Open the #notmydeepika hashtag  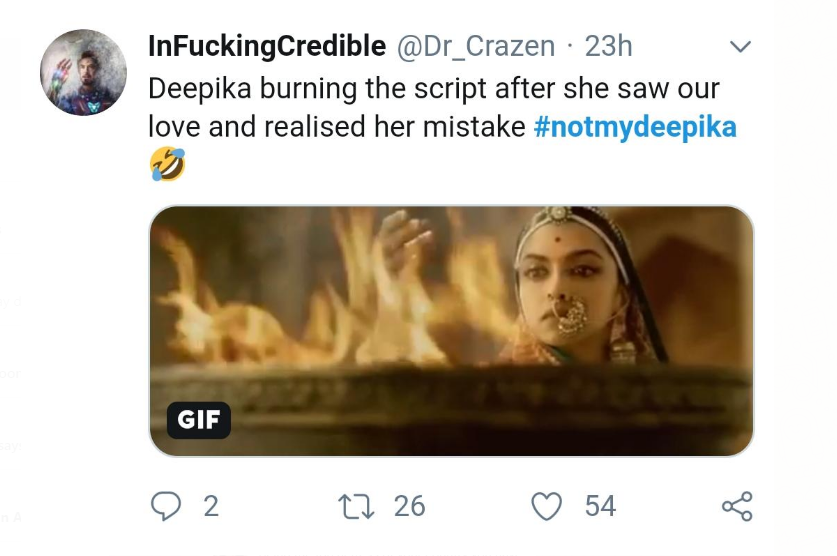[636, 127]
